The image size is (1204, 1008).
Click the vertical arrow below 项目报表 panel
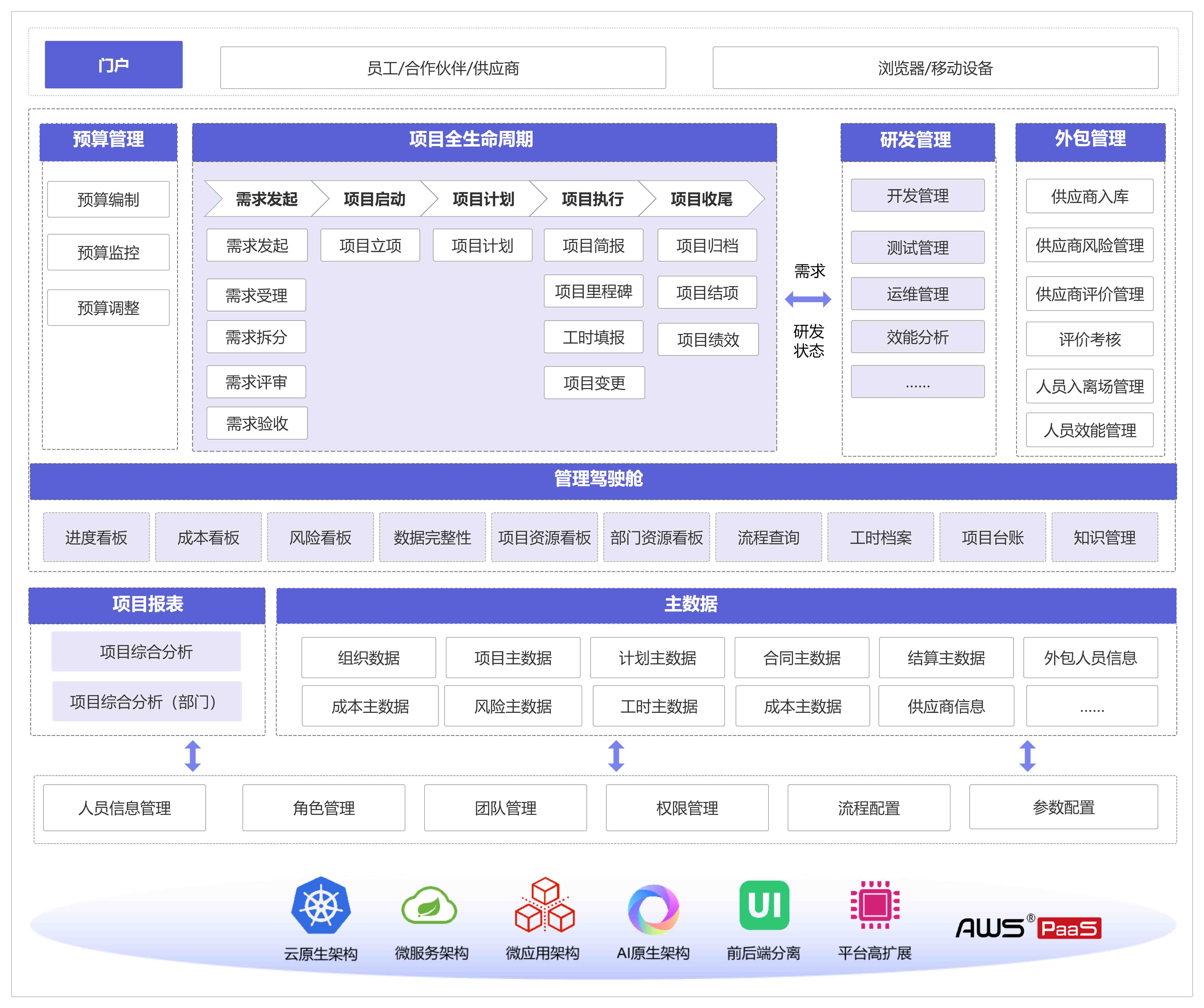pos(193,755)
